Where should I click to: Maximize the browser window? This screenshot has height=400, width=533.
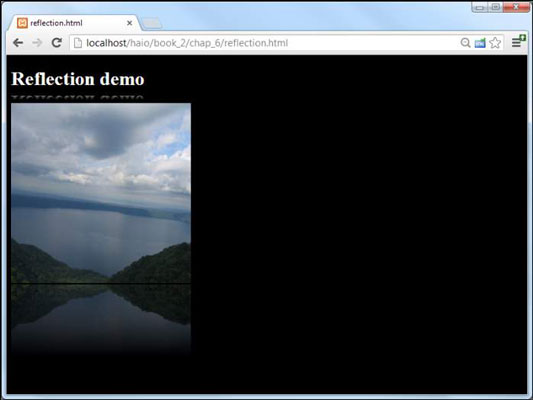[495, 7]
